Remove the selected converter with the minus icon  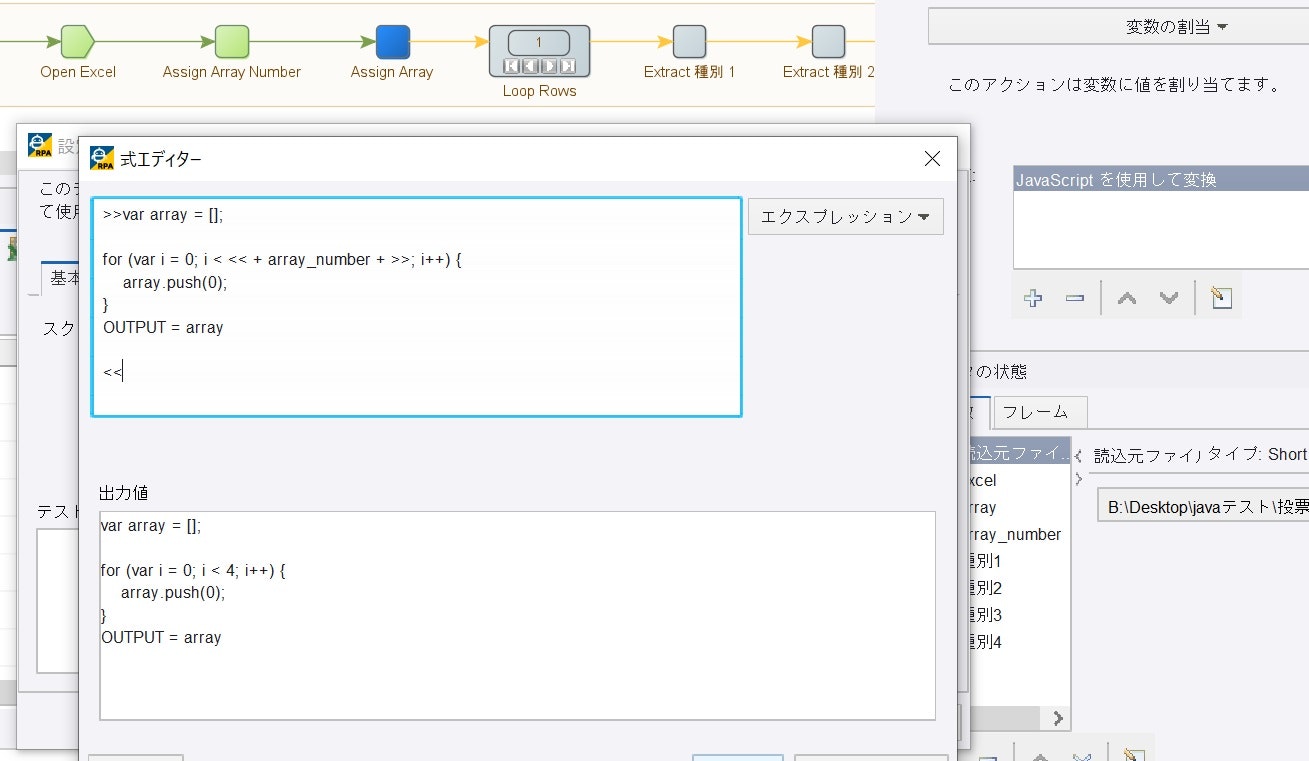pos(1075,298)
